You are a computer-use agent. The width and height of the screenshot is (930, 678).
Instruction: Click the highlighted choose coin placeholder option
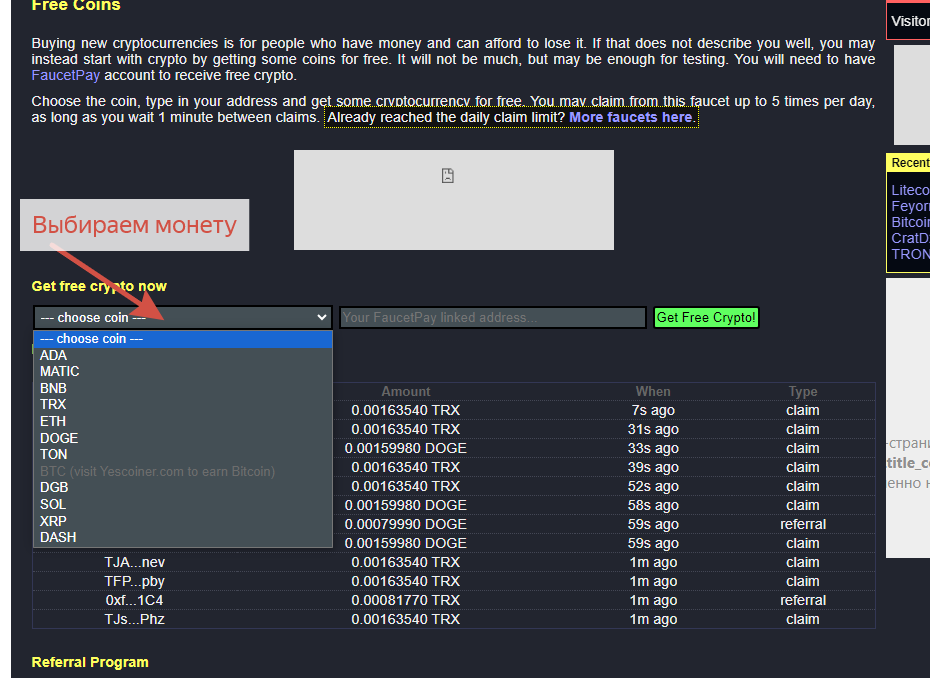183,339
